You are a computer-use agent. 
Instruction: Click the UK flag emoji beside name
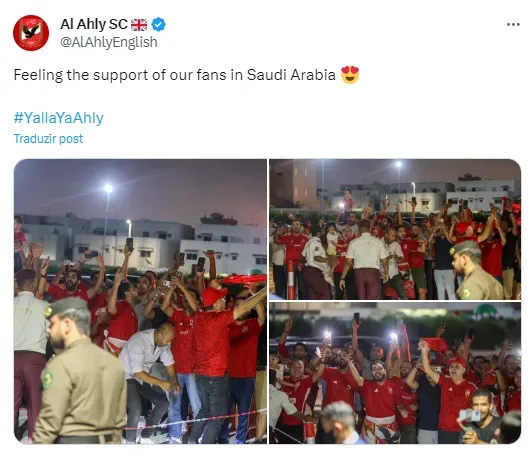(139, 25)
